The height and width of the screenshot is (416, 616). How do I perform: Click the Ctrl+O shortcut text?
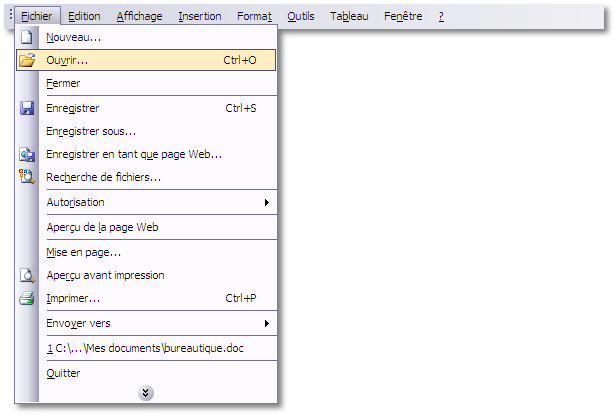(x=240, y=60)
